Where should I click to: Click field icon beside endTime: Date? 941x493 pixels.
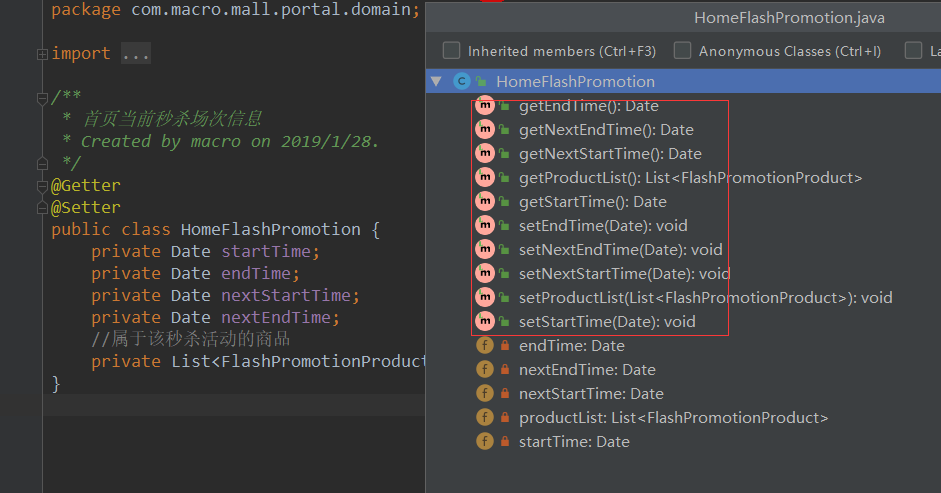[x=485, y=346]
